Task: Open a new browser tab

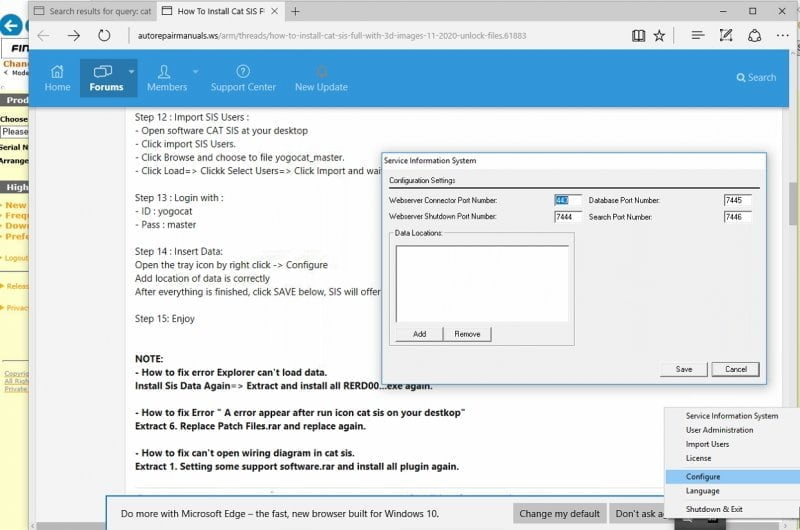Action: pos(295,11)
